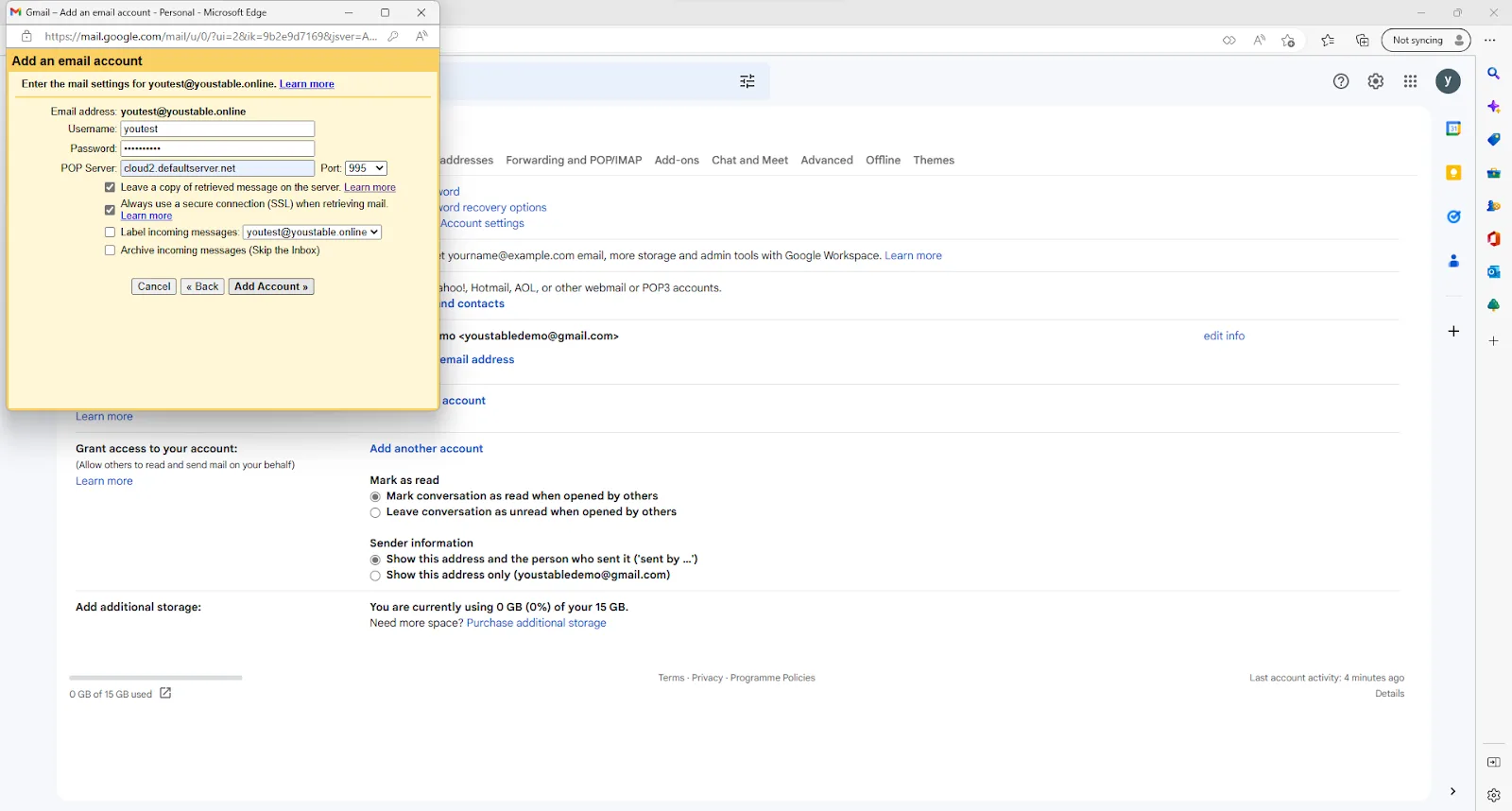This screenshot has height=811, width=1512.
Task: Open Edge sidebar settings gear
Action: [x=1494, y=795]
